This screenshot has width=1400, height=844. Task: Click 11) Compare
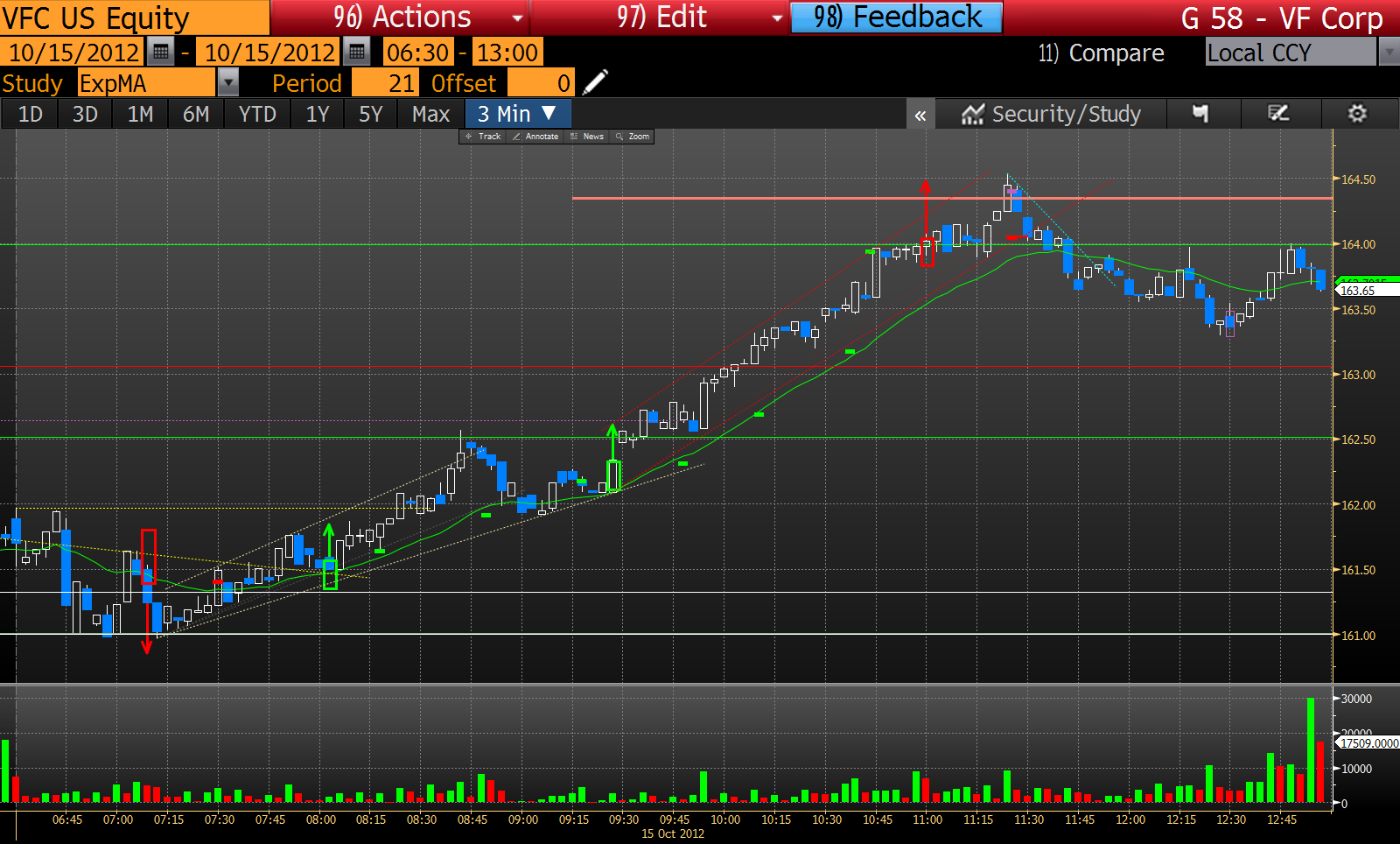click(1101, 53)
